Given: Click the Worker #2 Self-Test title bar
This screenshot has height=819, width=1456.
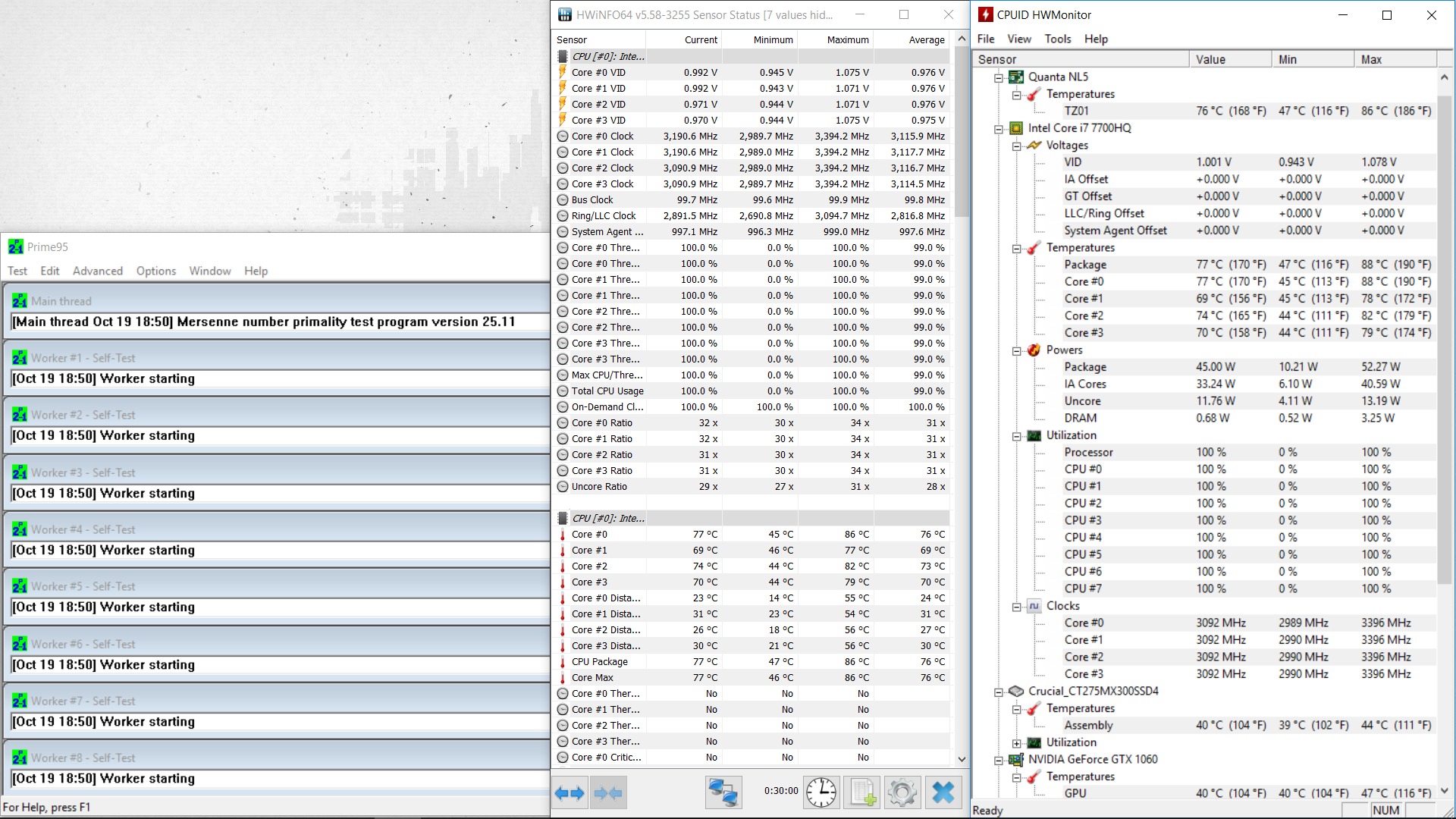Looking at the screenshot, I should pyautogui.click(x=277, y=415).
